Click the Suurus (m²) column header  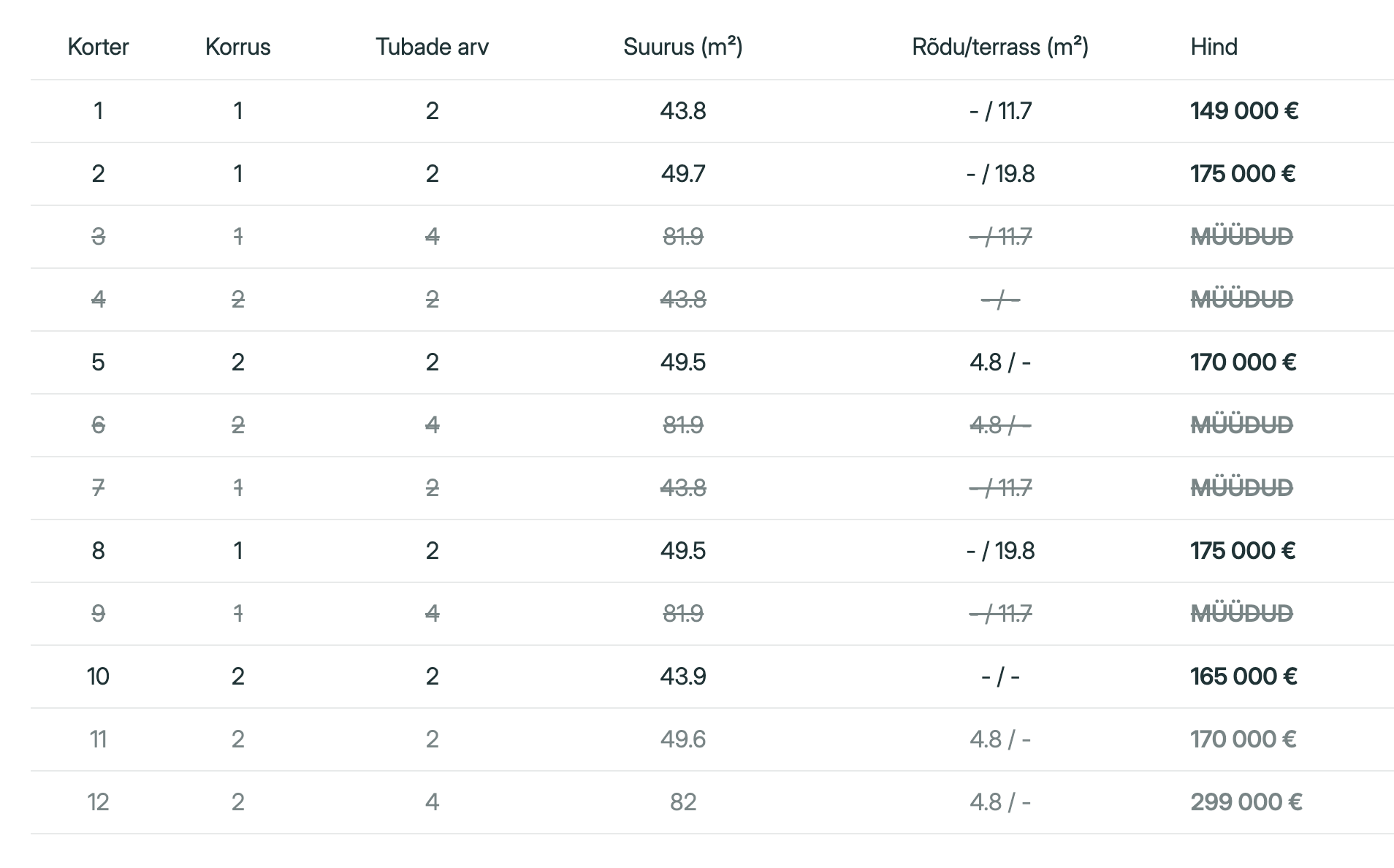(x=682, y=47)
